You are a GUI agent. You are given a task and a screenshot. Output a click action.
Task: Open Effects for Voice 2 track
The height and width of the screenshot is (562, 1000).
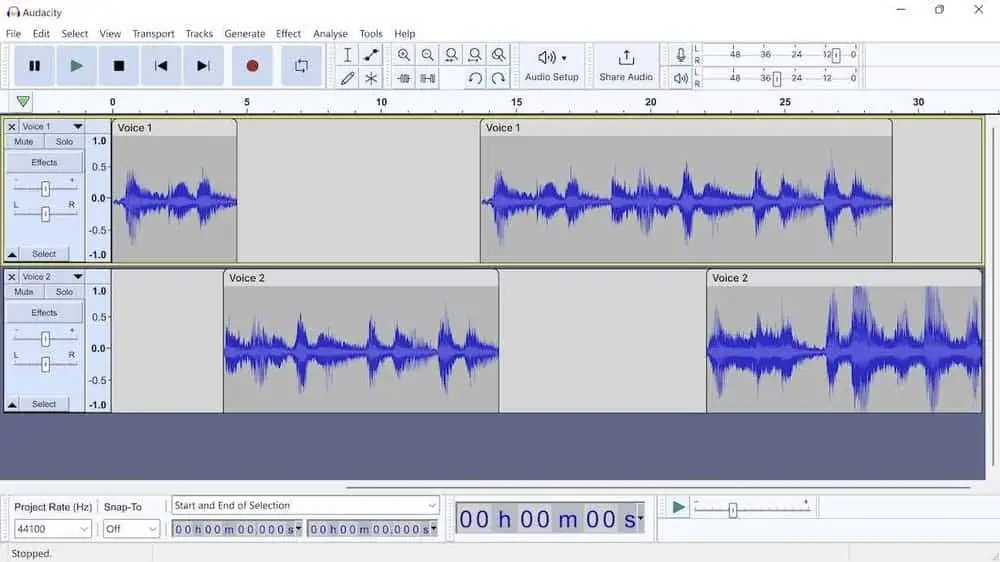pyautogui.click(x=44, y=313)
